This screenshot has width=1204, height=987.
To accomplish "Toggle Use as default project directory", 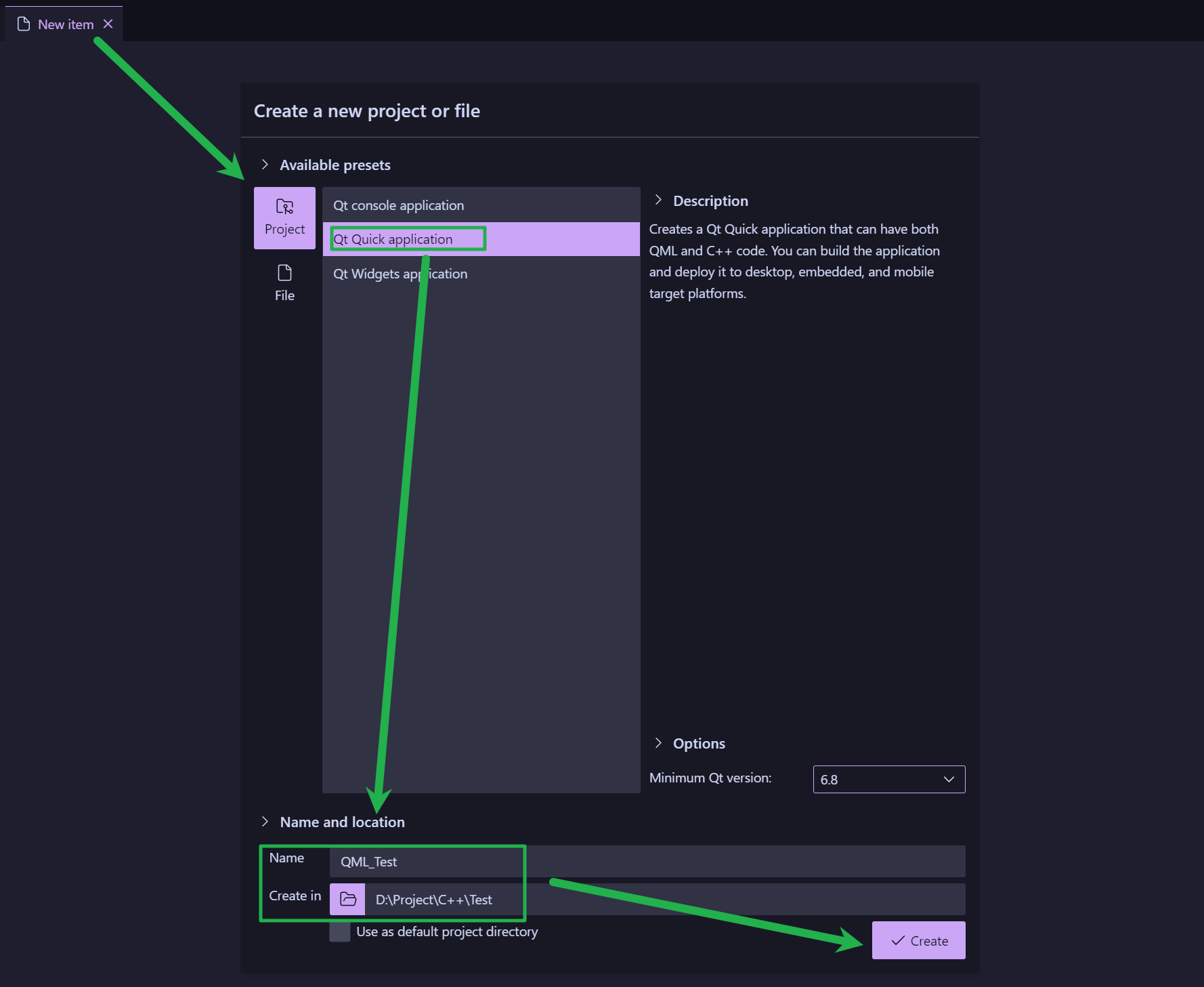I will pyautogui.click(x=340, y=931).
